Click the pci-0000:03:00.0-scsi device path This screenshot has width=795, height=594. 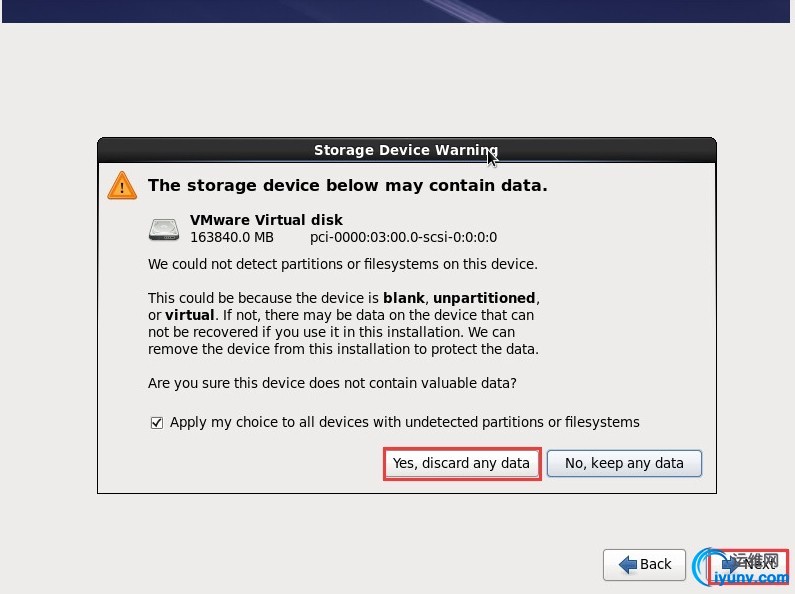(x=403, y=238)
